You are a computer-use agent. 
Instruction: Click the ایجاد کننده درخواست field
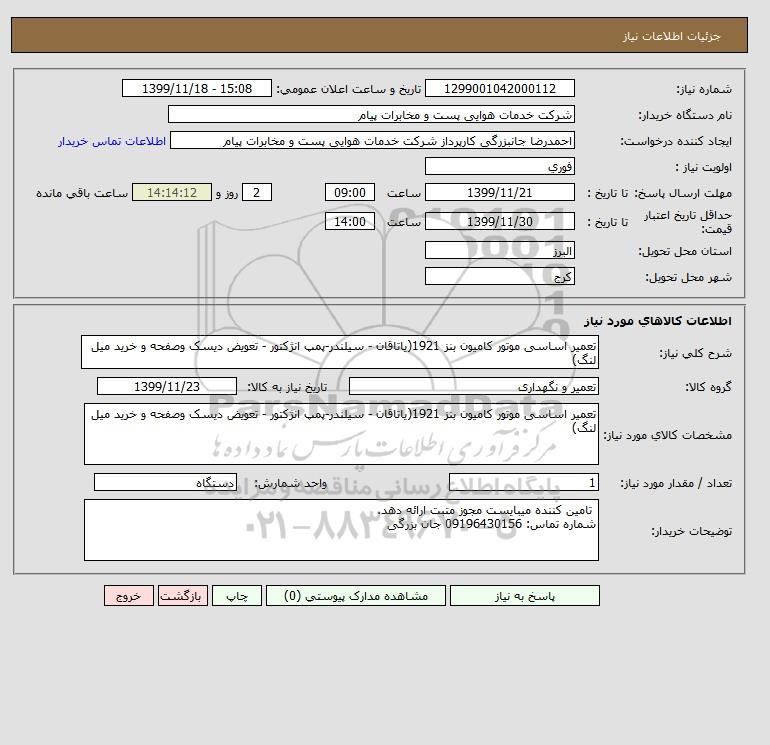point(372,140)
